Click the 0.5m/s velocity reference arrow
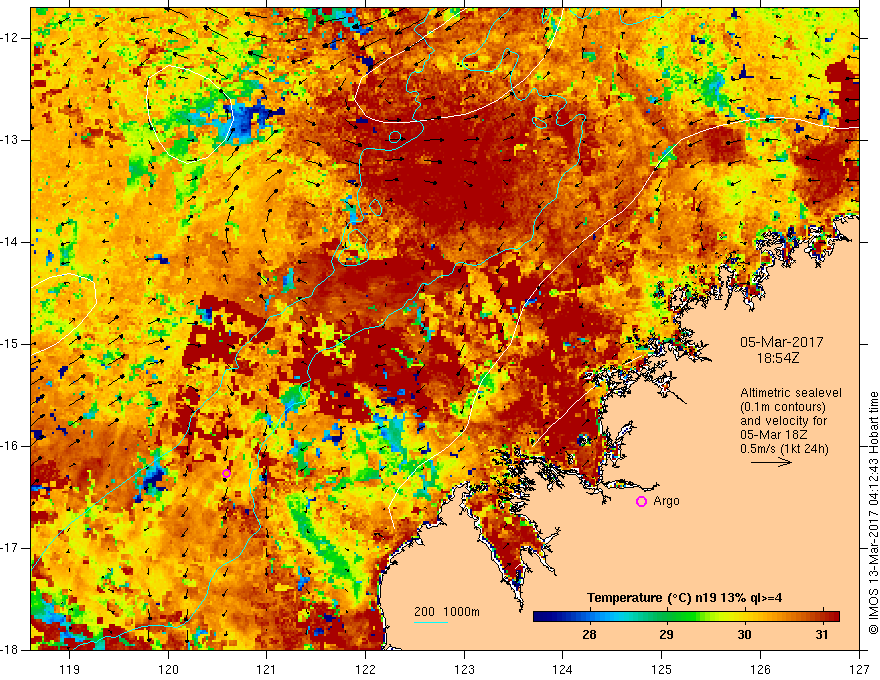 coord(771,462)
